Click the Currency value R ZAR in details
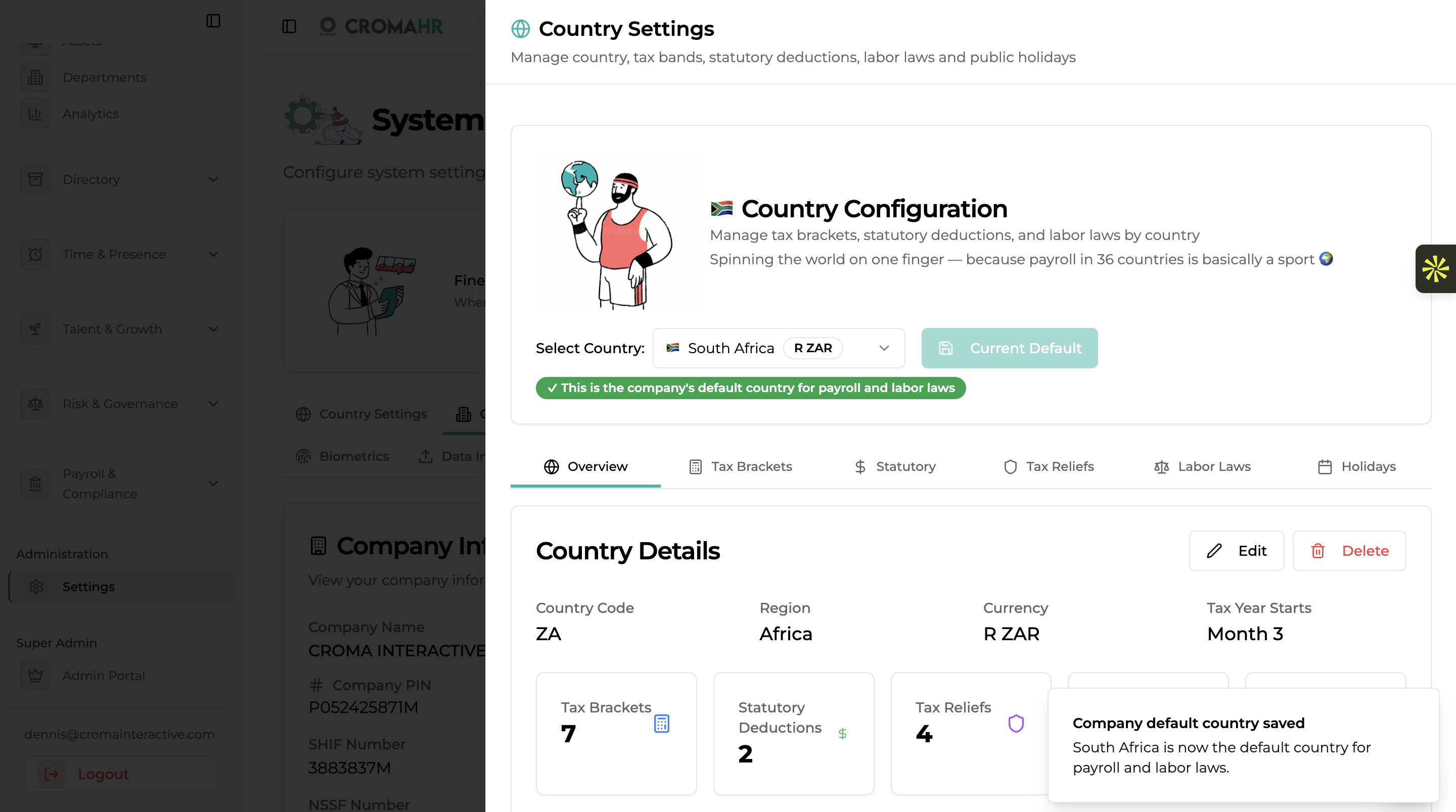 click(x=1011, y=634)
